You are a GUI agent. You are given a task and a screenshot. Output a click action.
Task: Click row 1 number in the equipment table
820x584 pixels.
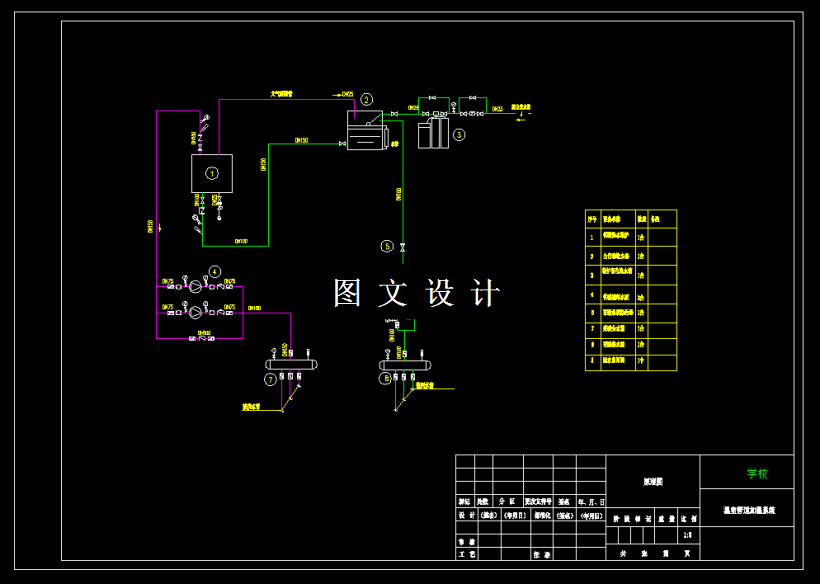[x=592, y=237]
